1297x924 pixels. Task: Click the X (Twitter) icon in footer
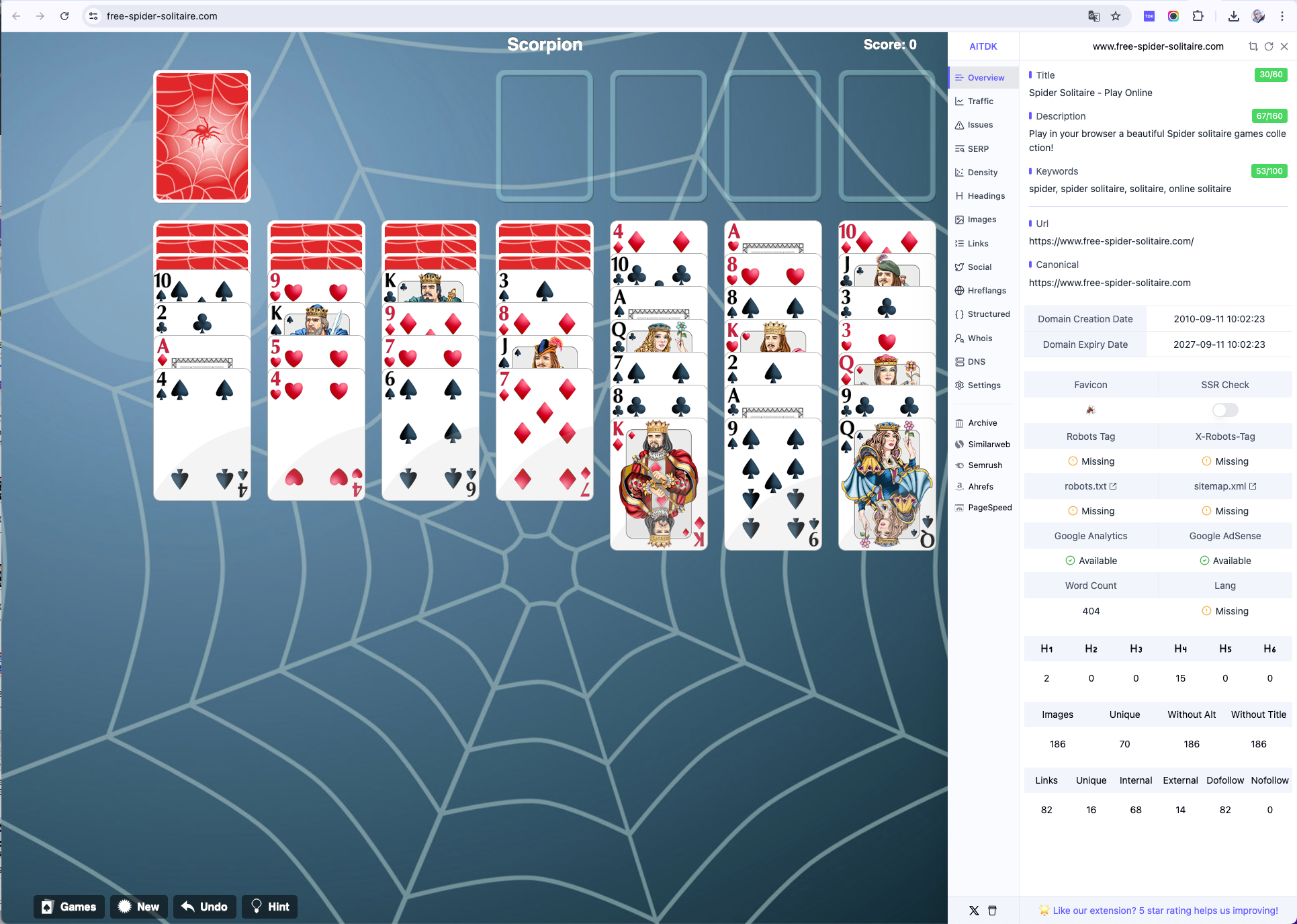[974, 911]
